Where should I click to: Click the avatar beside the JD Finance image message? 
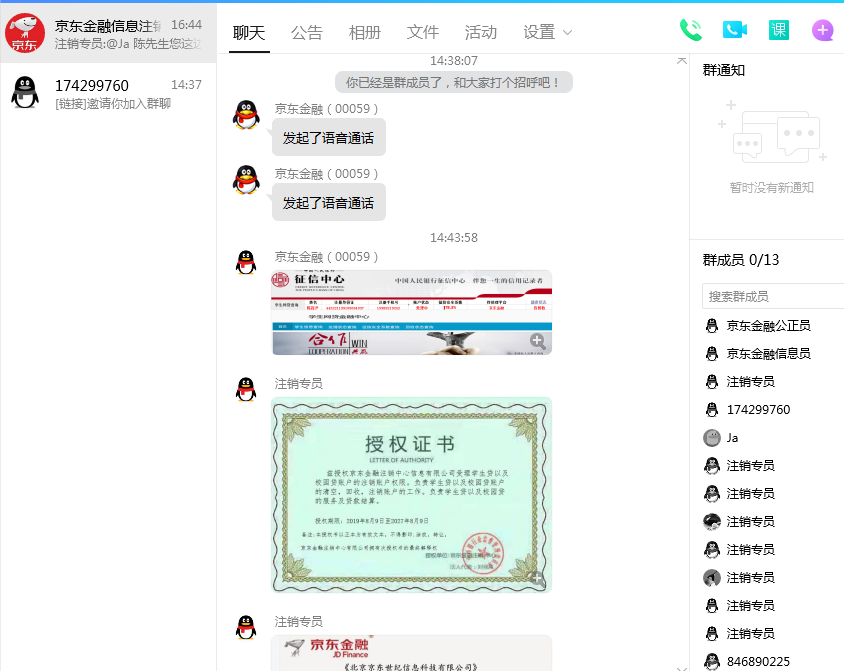coord(246,627)
